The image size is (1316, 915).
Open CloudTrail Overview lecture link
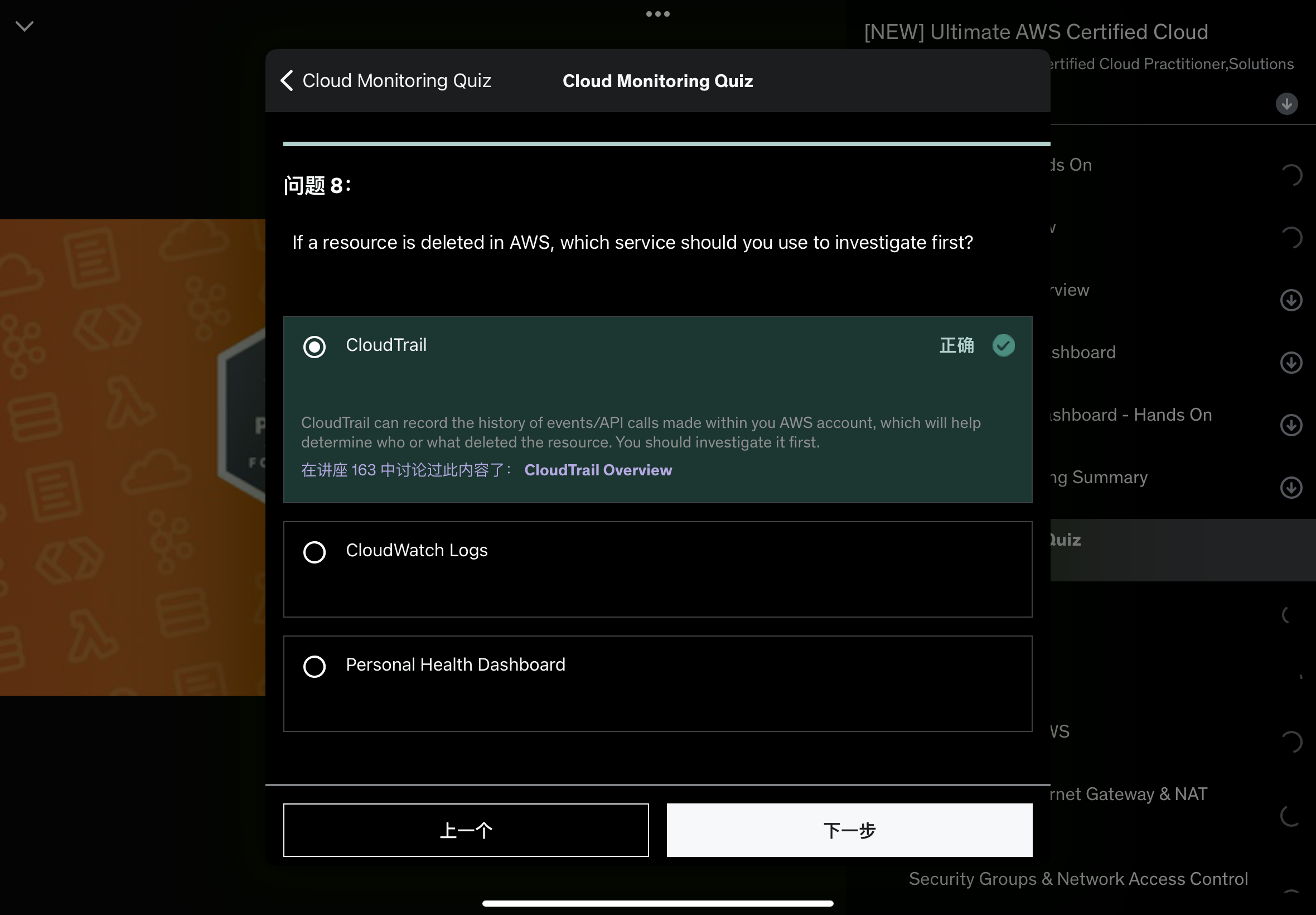click(x=598, y=470)
